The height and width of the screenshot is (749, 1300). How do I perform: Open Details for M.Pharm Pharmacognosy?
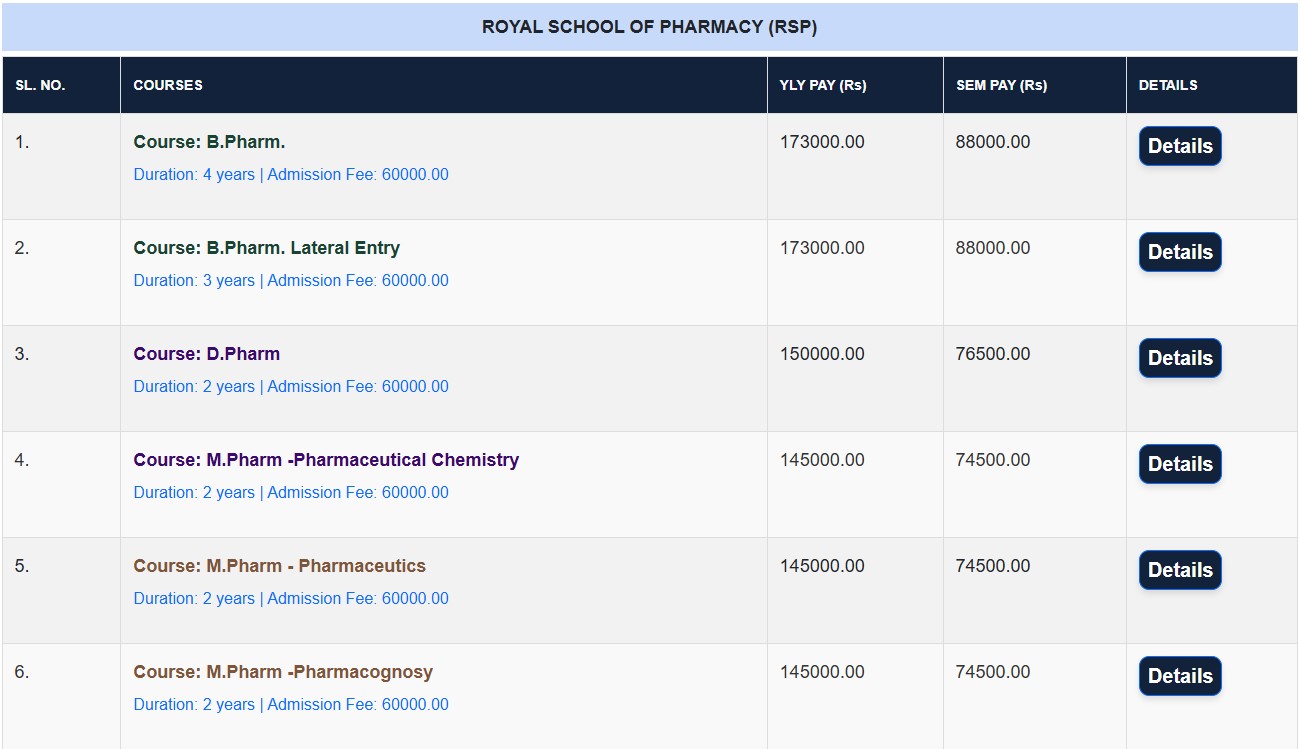[1180, 676]
